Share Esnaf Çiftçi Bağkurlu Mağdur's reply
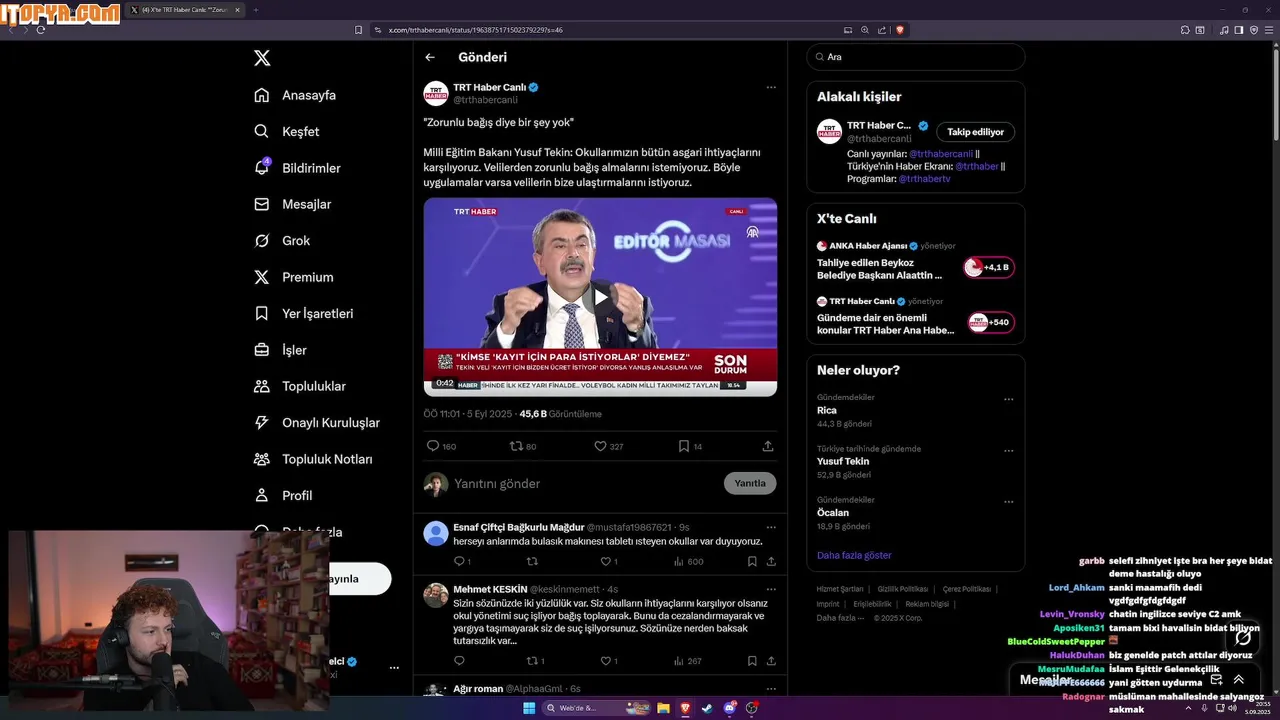 771,561
